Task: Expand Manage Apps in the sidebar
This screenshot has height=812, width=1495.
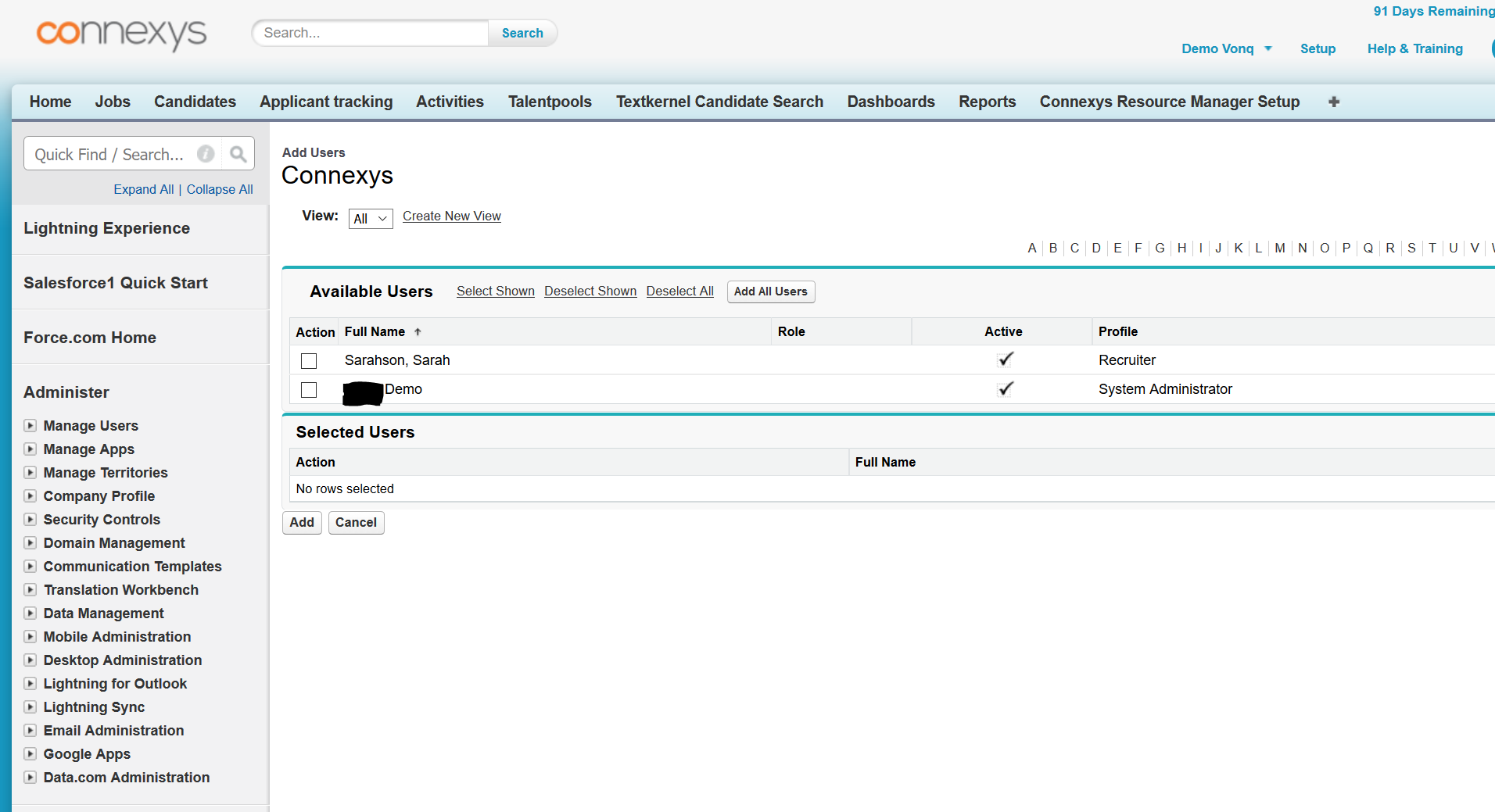Action: coord(30,449)
